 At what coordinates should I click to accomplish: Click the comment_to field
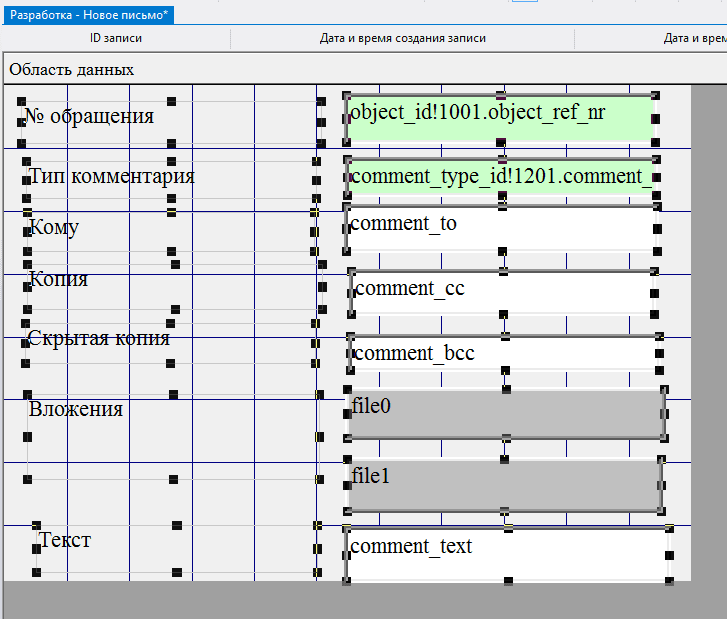tap(500, 229)
